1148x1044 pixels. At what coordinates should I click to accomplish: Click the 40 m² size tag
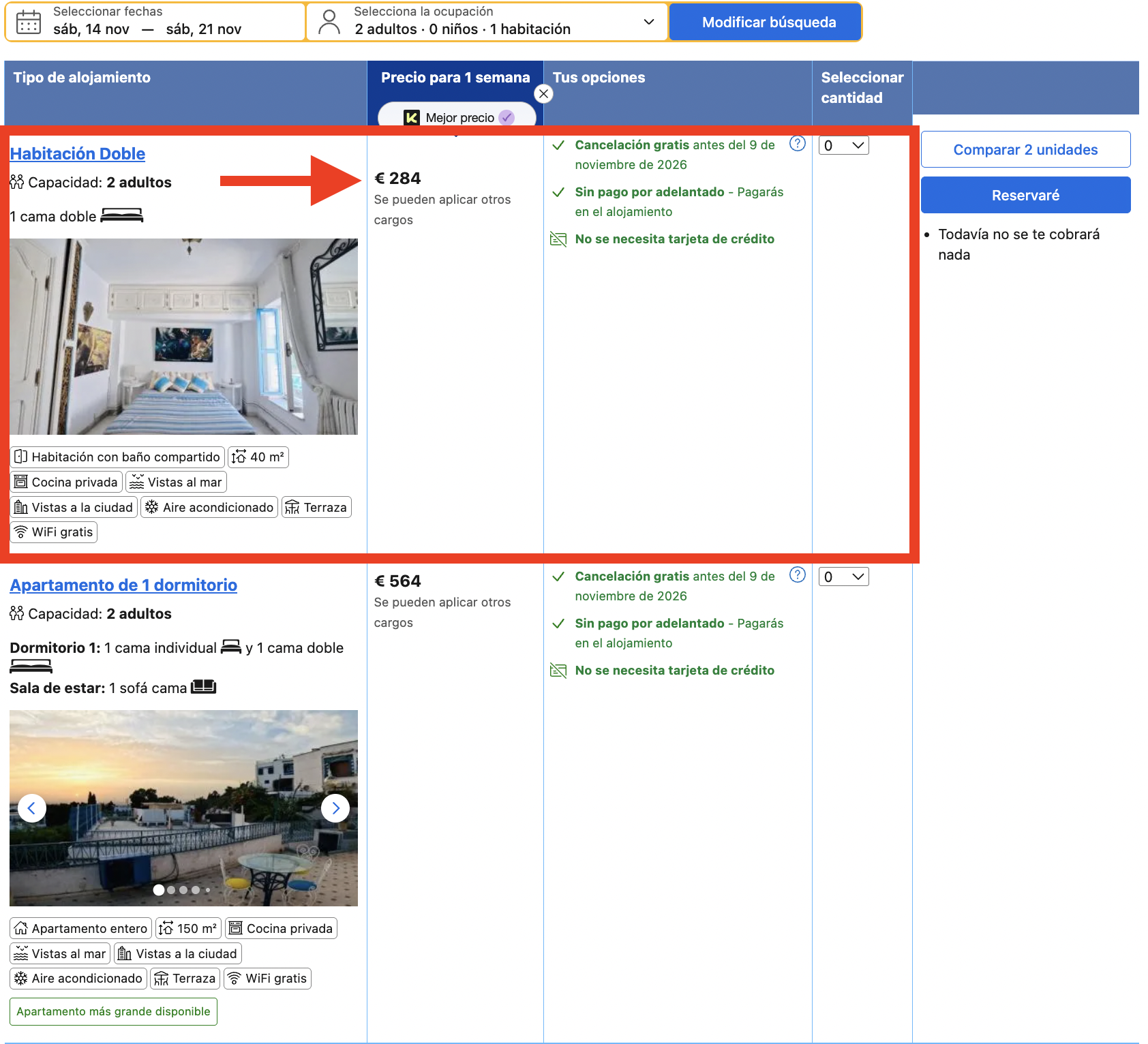click(258, 457)
